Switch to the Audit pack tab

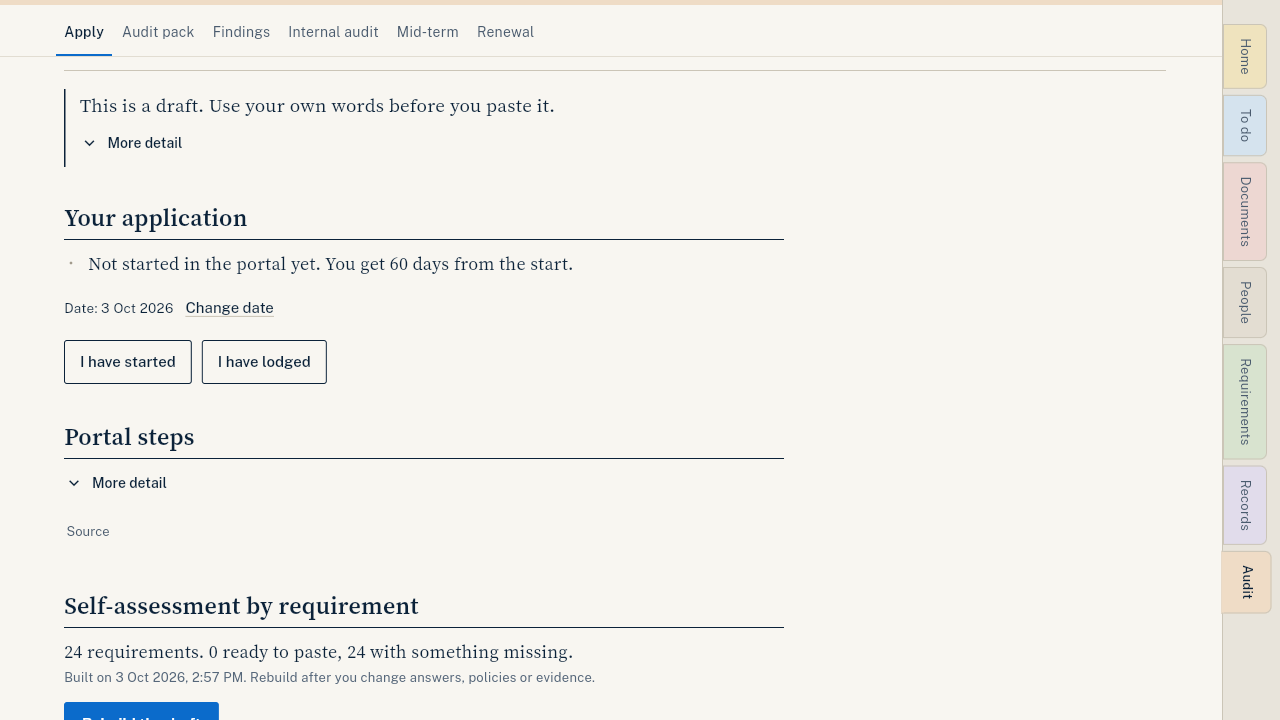pyautogui.click(x=158, y=32)
